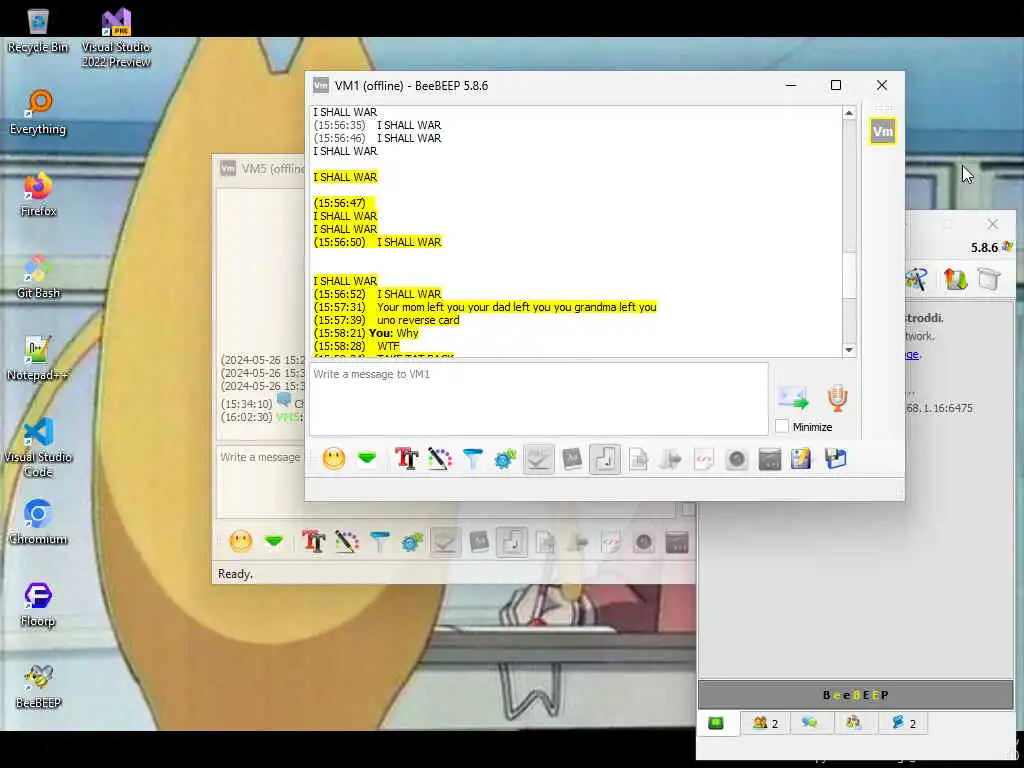The width and height of the screenshot is (1024, 768).
Task: Click the blue floppy save-chat icon in VM1 toolbar
Action: [x=835, y=458]
